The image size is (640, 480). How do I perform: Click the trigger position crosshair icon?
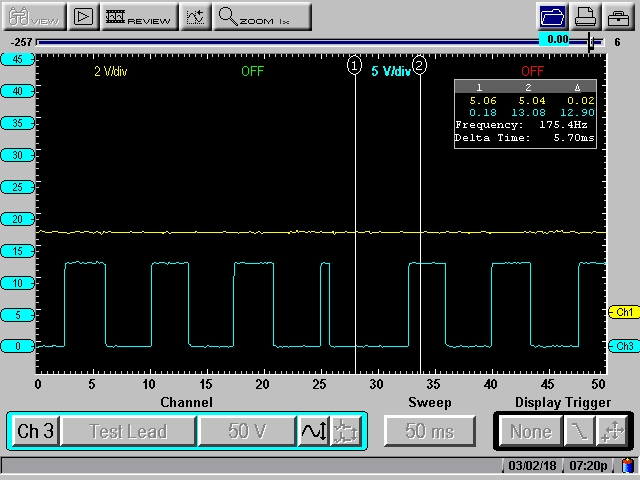612,431
